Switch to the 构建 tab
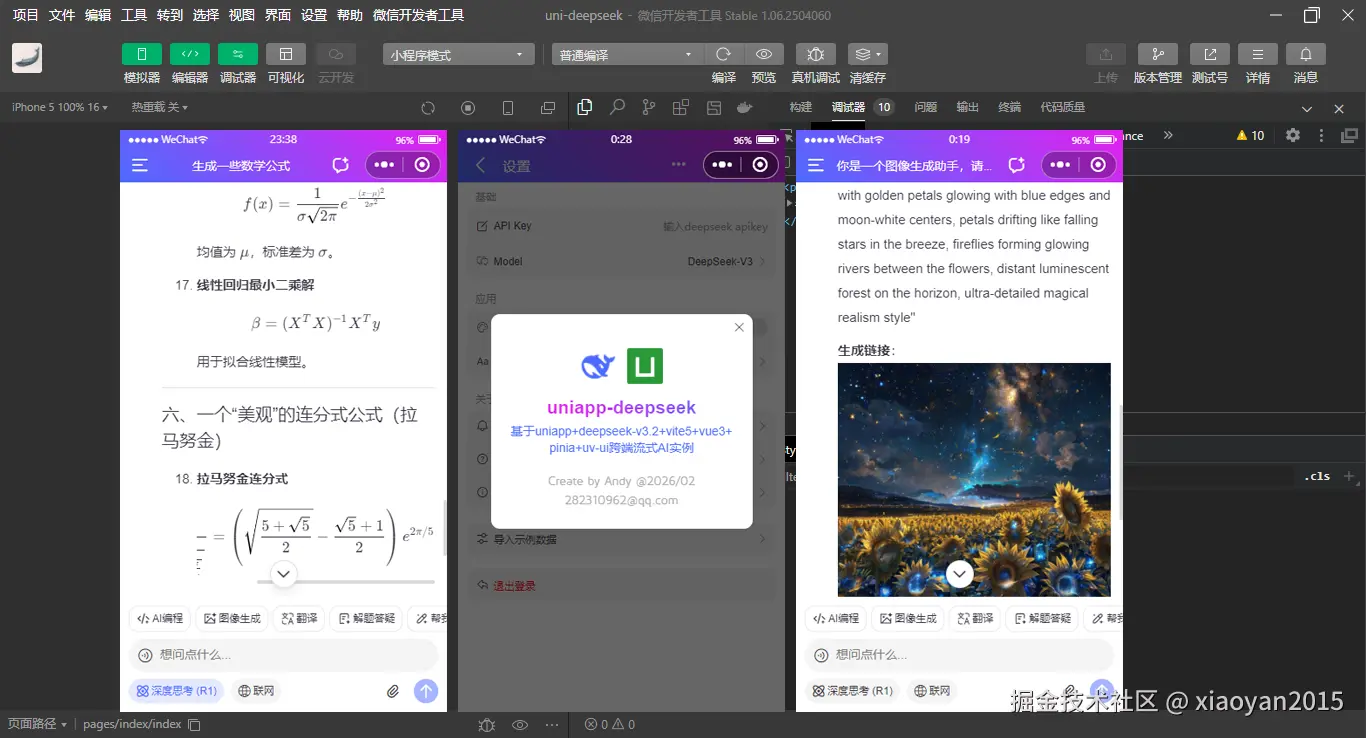 pos(801,107)
